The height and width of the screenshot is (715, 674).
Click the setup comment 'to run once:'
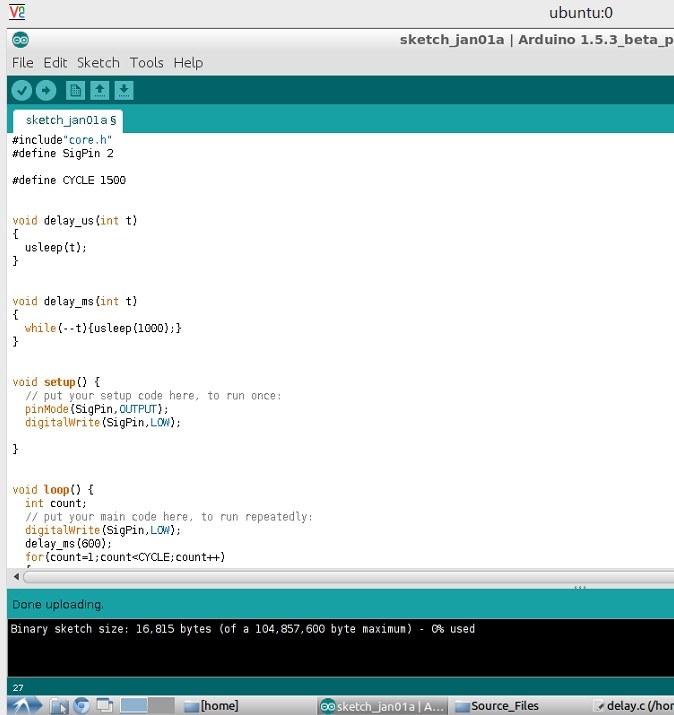click(244, 395)
